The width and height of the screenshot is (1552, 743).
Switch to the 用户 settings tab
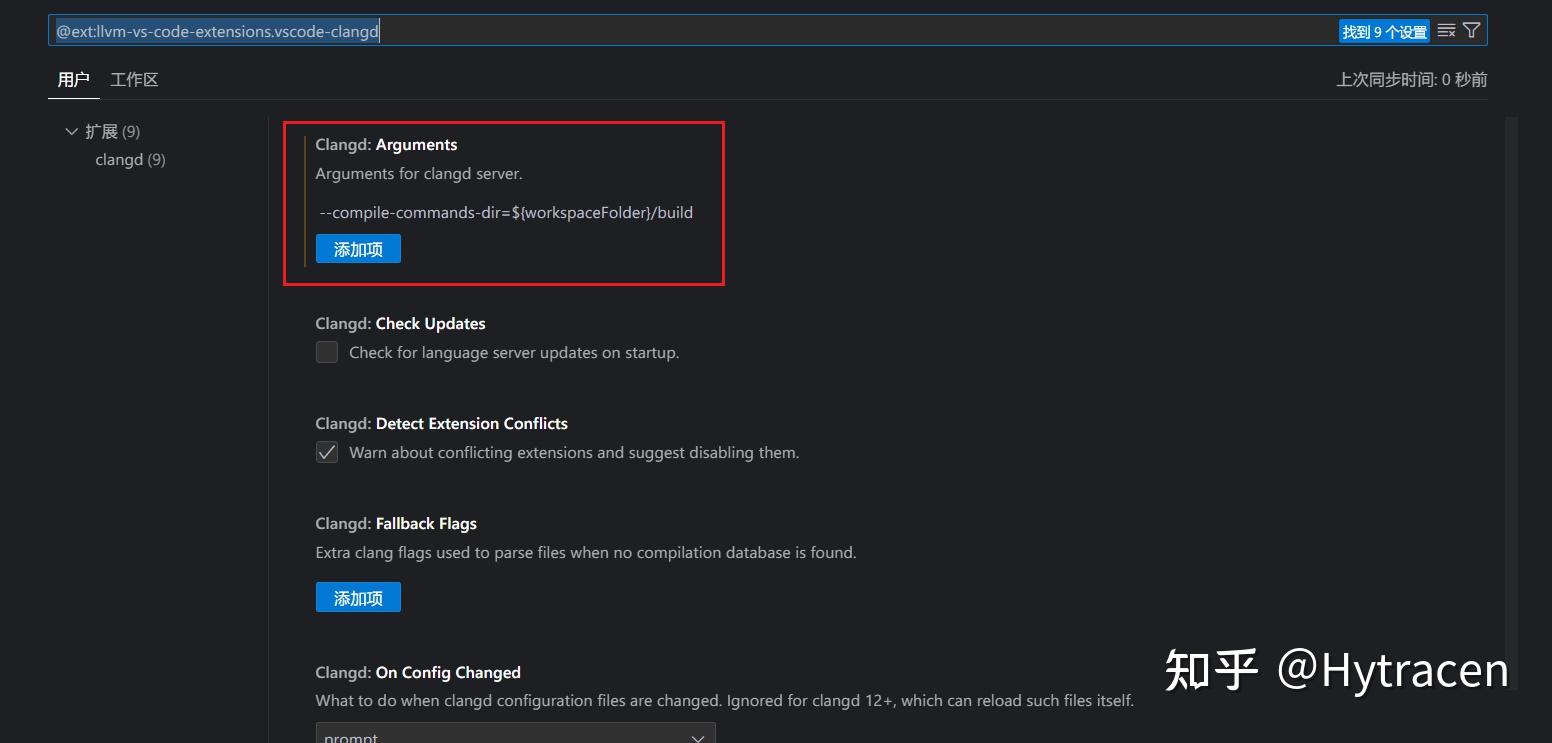[73, 80]
